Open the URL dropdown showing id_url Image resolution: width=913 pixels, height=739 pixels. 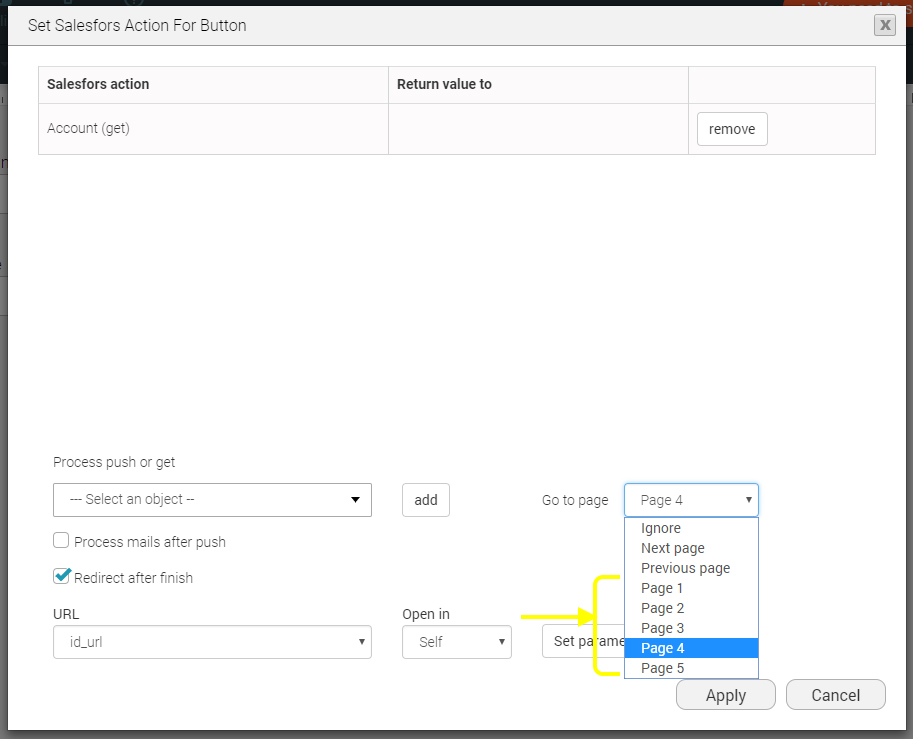tap(212, 642)
